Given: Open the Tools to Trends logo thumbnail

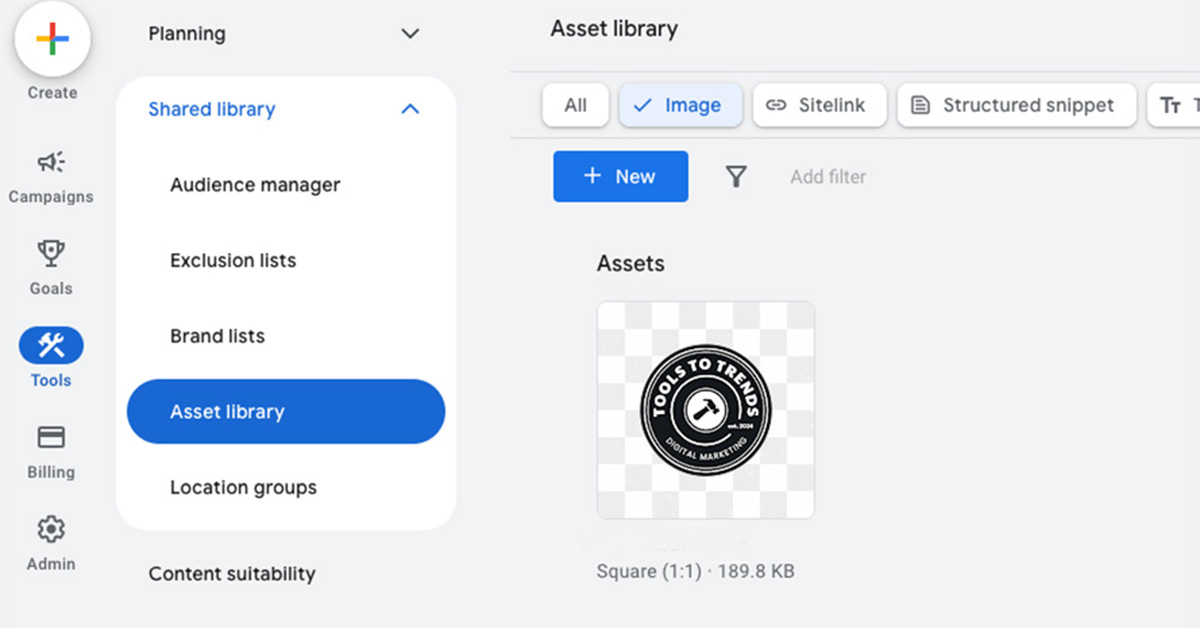Looking at the screenshot, I should (x=706, y=410).
